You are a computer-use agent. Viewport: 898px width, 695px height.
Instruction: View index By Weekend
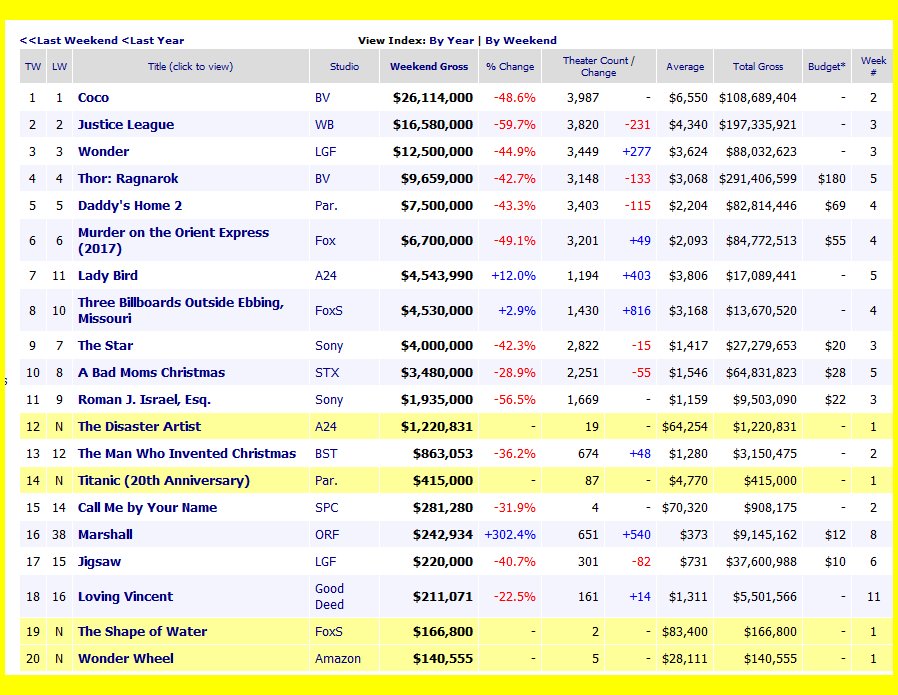[x=521, y=41]
